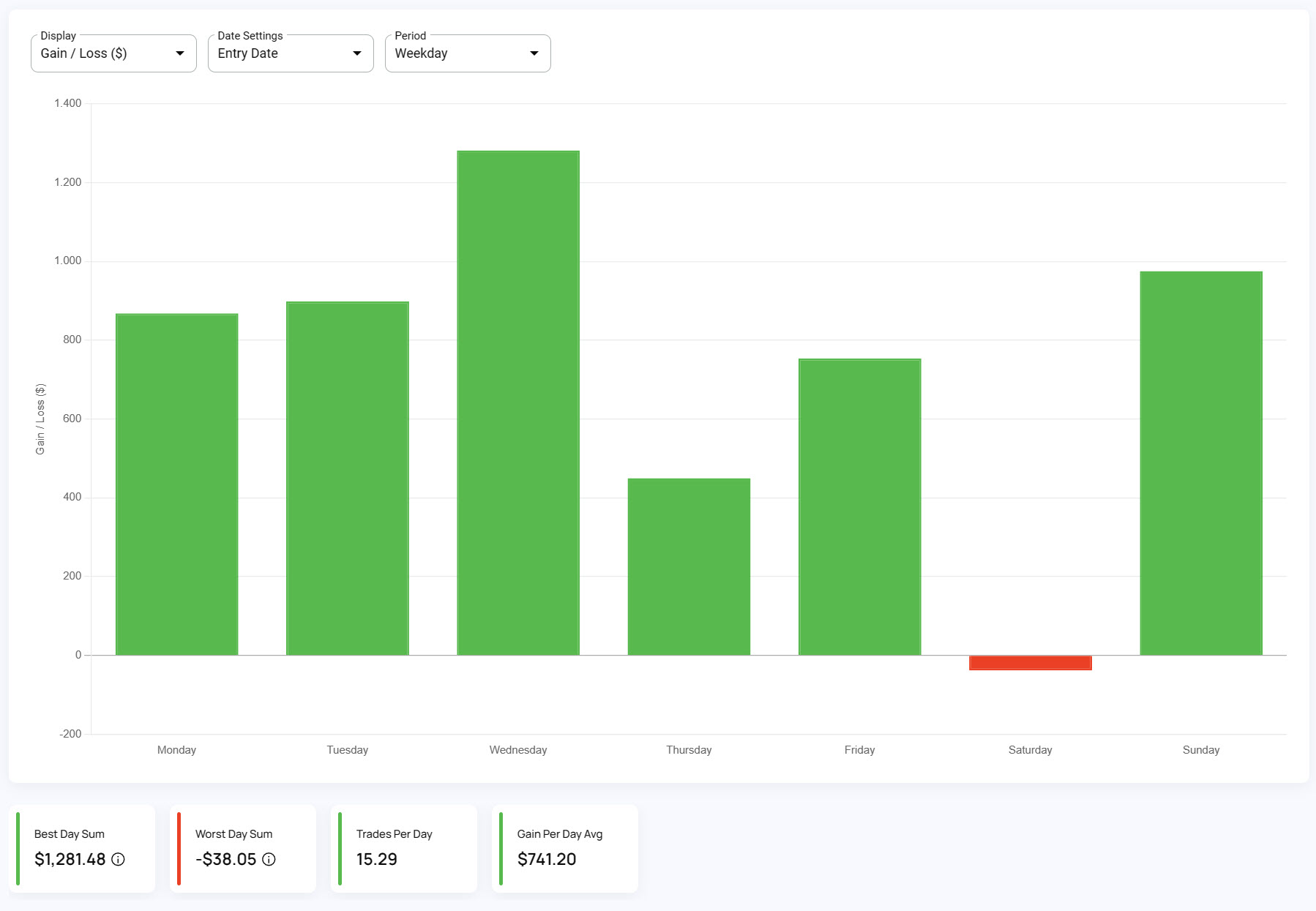Select the Tuesday bar
The width and height of the screenshot is (1316, 911).
pos(348,478)
